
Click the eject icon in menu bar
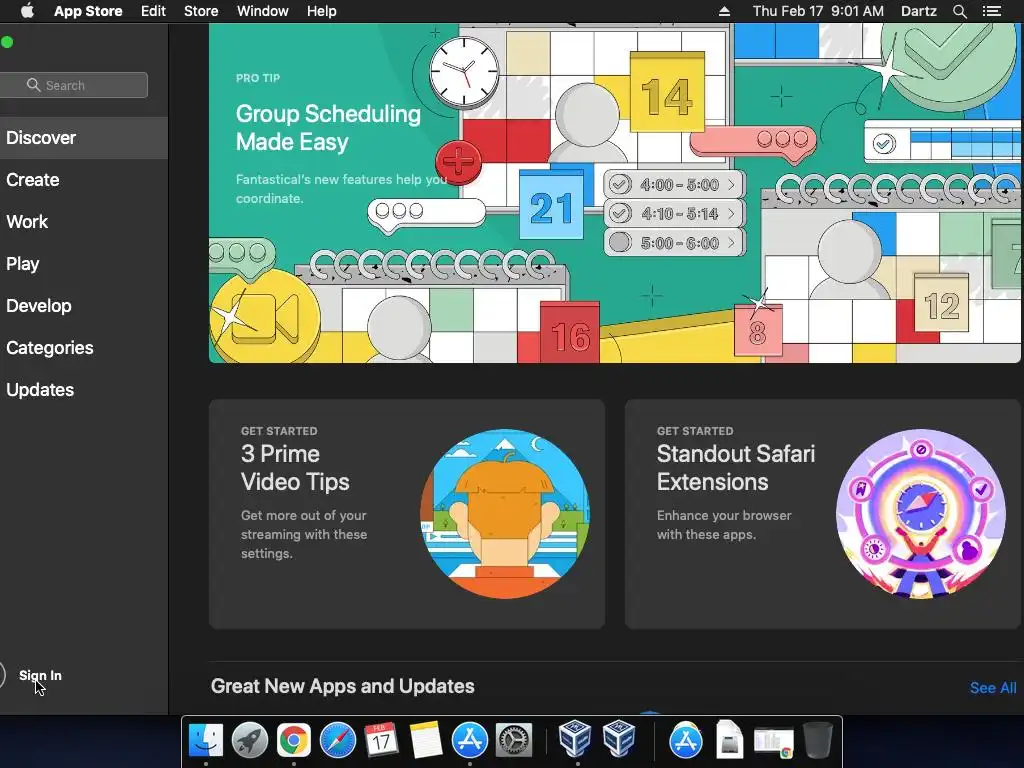[x=724, y=11]
